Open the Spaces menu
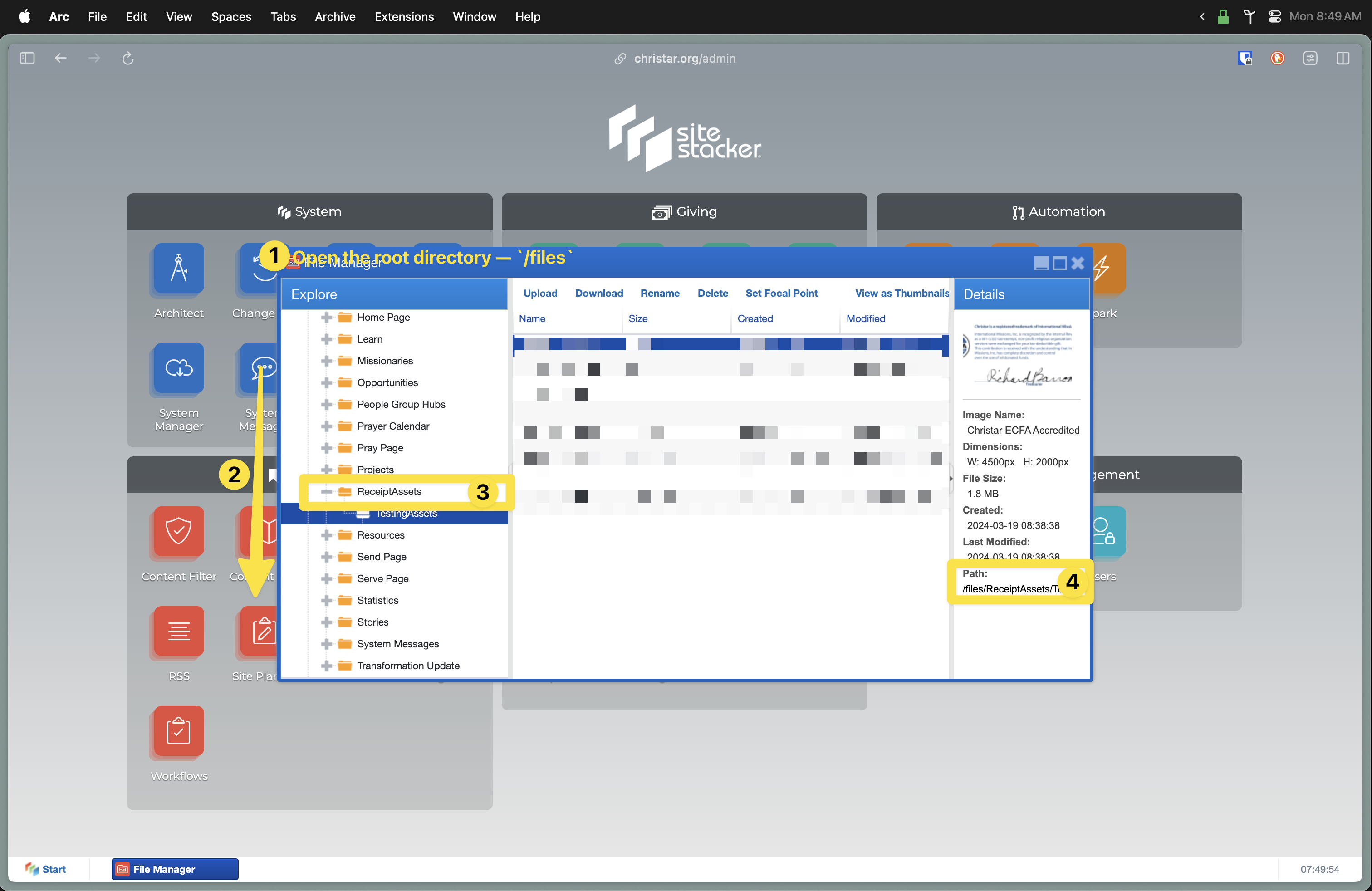This screenshot has height=891, width=1372. (x=230, y=17)
